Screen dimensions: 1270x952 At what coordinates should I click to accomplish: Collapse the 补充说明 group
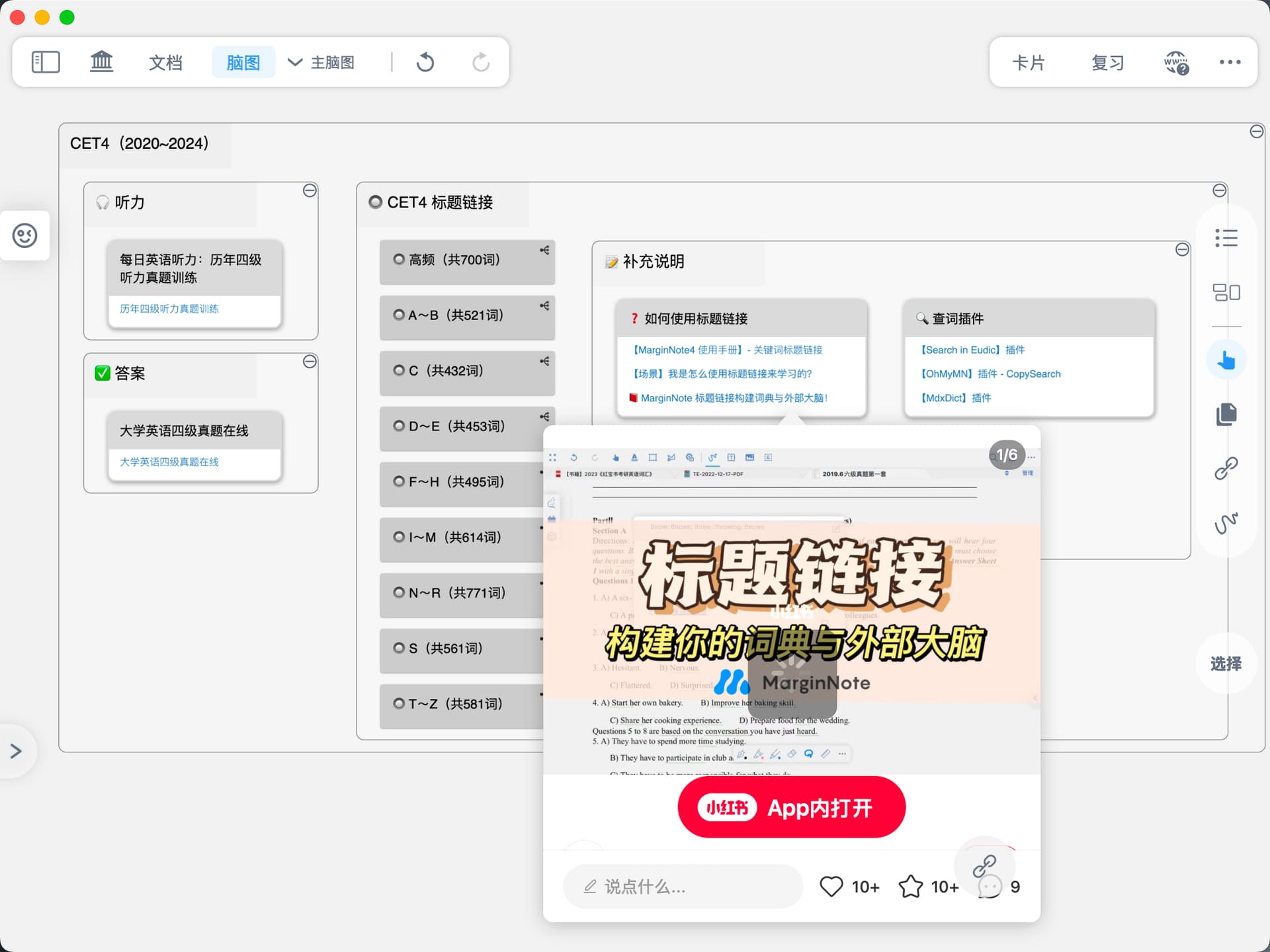click(x=1183, y=249)
